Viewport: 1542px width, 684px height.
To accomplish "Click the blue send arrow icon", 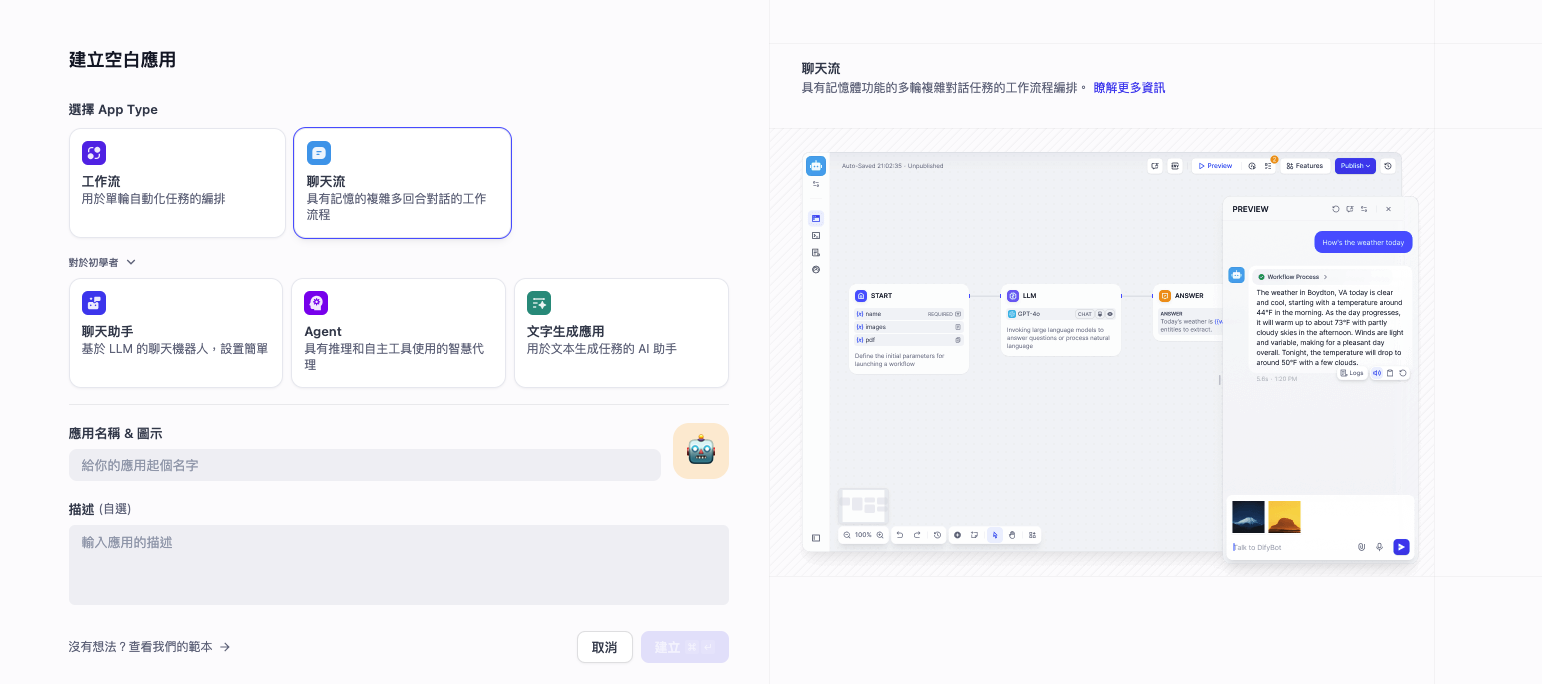I will [x=1401, y=547].
